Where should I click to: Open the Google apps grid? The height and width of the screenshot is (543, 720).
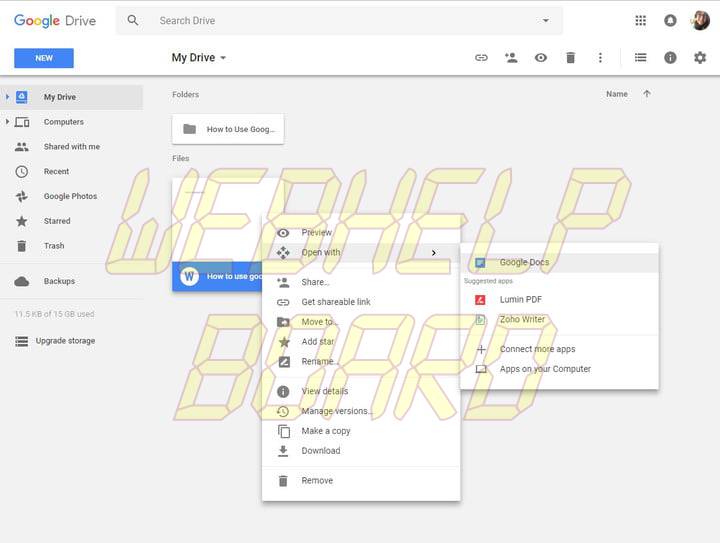pos(641,21)
